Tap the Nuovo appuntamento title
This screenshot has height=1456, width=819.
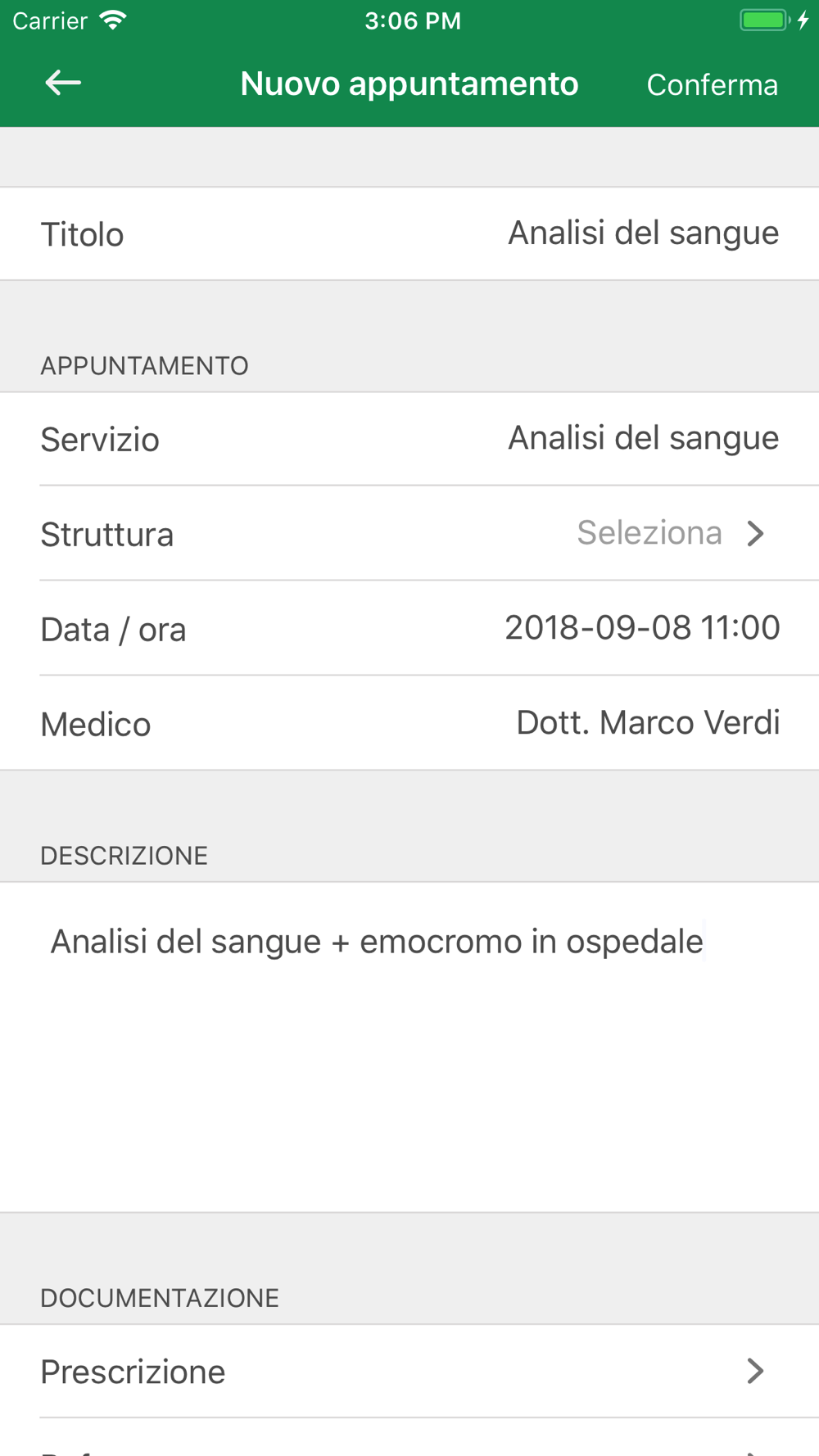409,84
